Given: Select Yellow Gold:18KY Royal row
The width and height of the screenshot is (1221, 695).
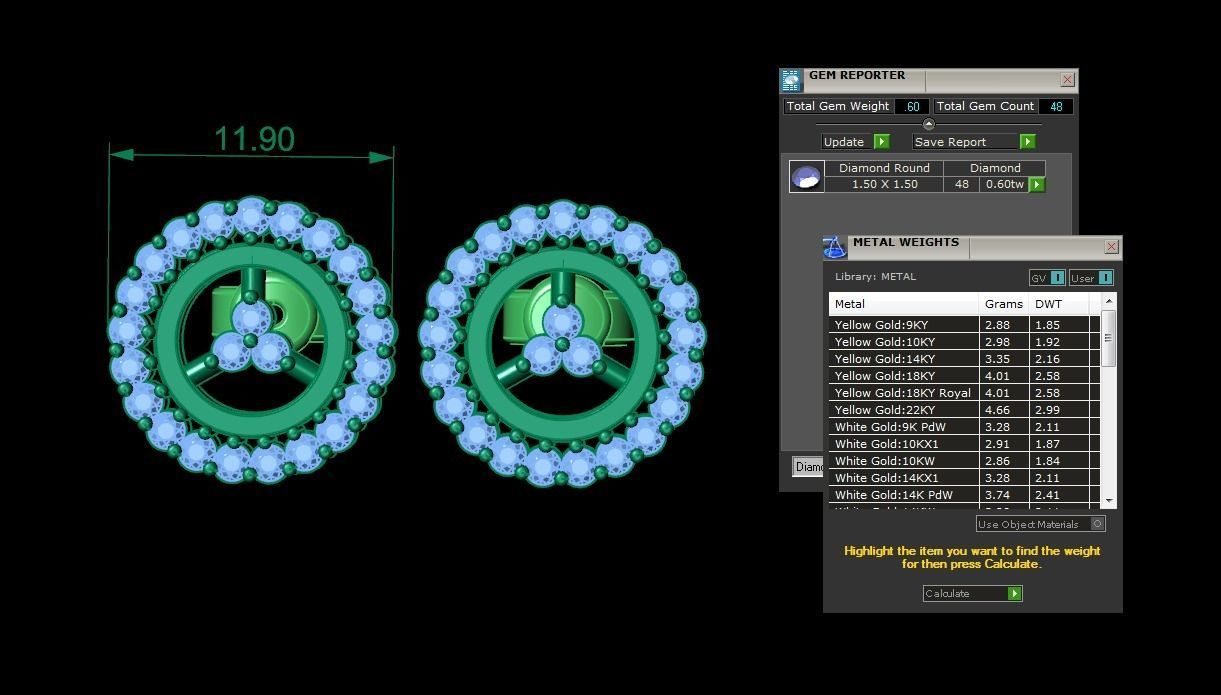Looking at the screenshot, I should [964, 393].
